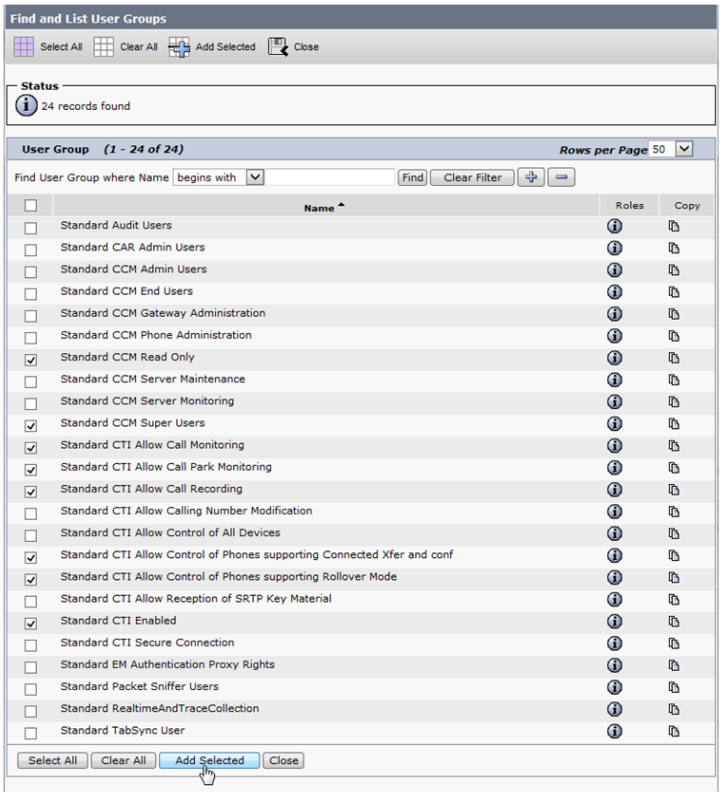This screenshot has height=796, width=723.
Task: Click the Close toolbar icon at top
Action: pyautogui.click(x=278, y=47)
